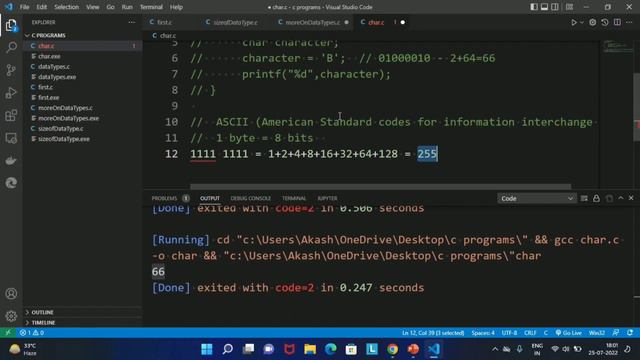Viewport: 640px width, 360px height.
Task: Open Google Chrome from the taskbar
Action: (392, 349)
